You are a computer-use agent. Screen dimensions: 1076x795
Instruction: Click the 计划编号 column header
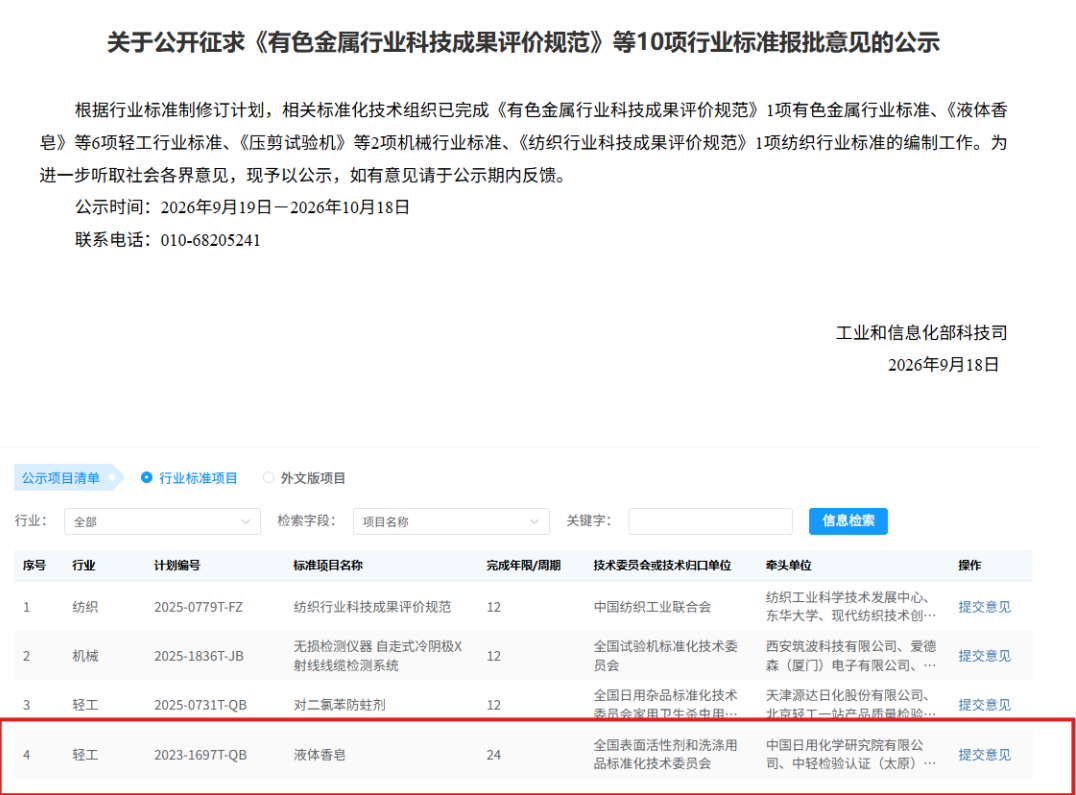(x=177, y=565)
